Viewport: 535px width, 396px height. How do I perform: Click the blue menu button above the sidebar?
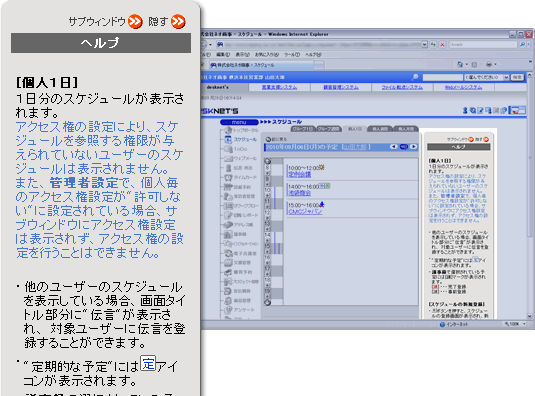(239, 122)
